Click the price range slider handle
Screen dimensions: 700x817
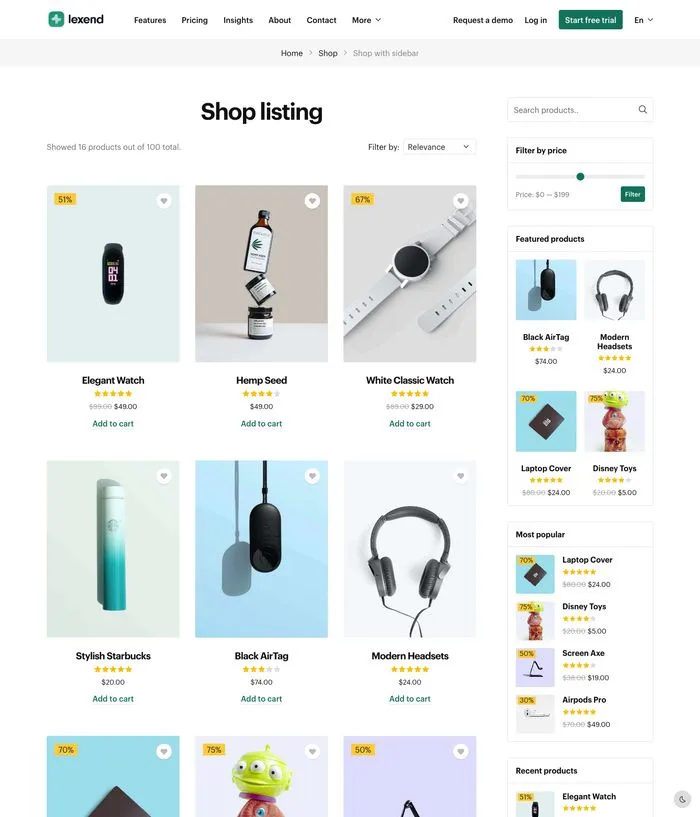[x=580, y=177]
